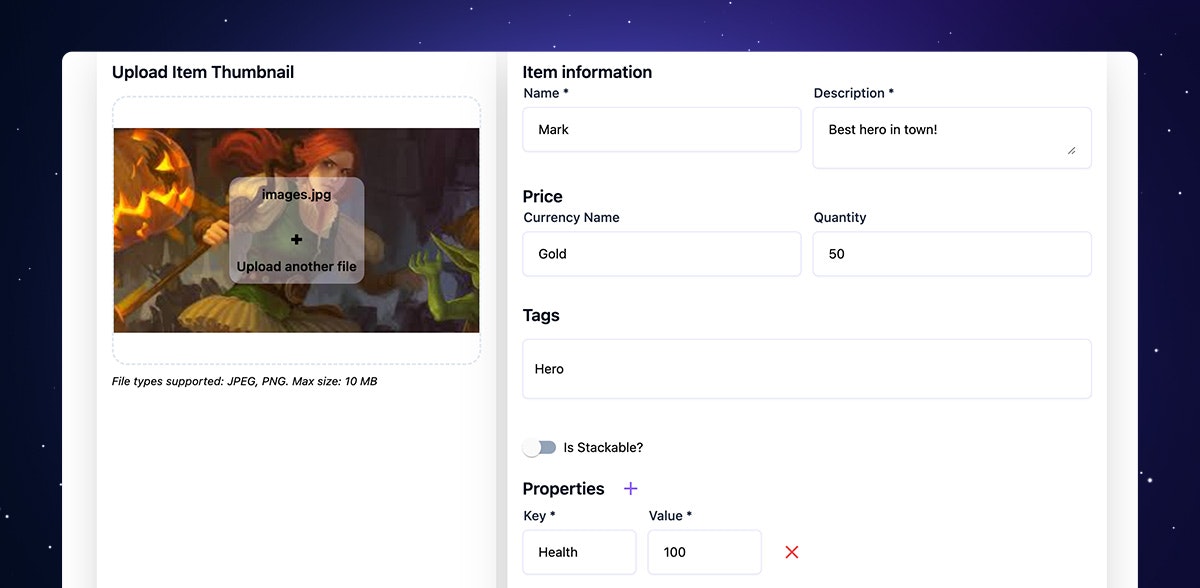The image size is (1200, 588).
Task: Click the Currency Name field with Gold
Action: point(662,254)
